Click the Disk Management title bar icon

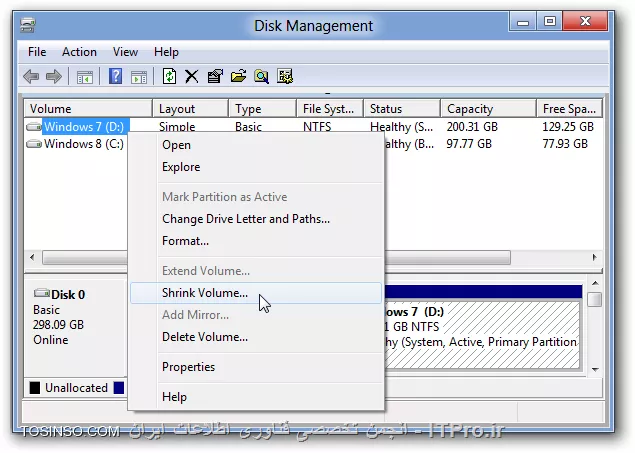tap(28, 25)
